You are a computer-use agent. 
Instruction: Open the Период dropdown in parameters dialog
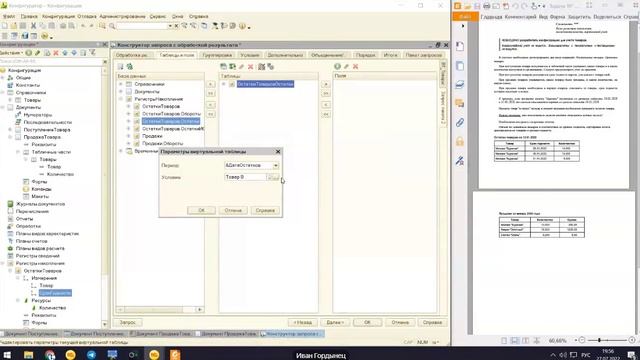pos(276,165)
